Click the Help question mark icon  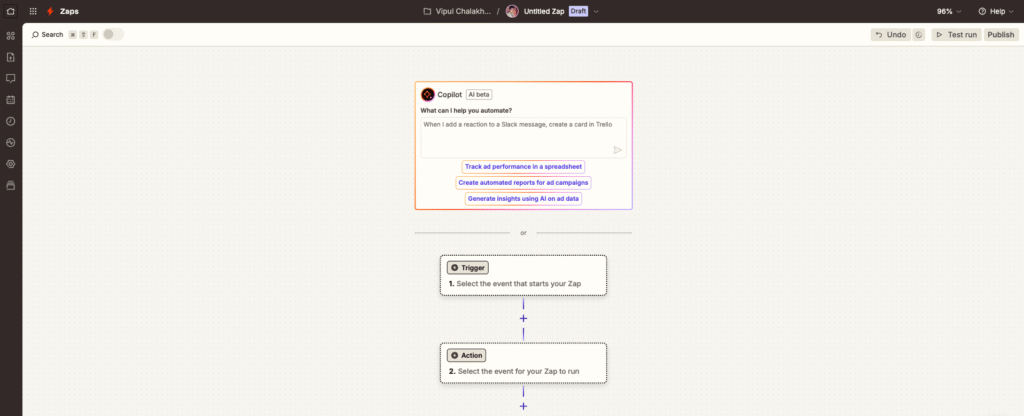click(982, 11)
